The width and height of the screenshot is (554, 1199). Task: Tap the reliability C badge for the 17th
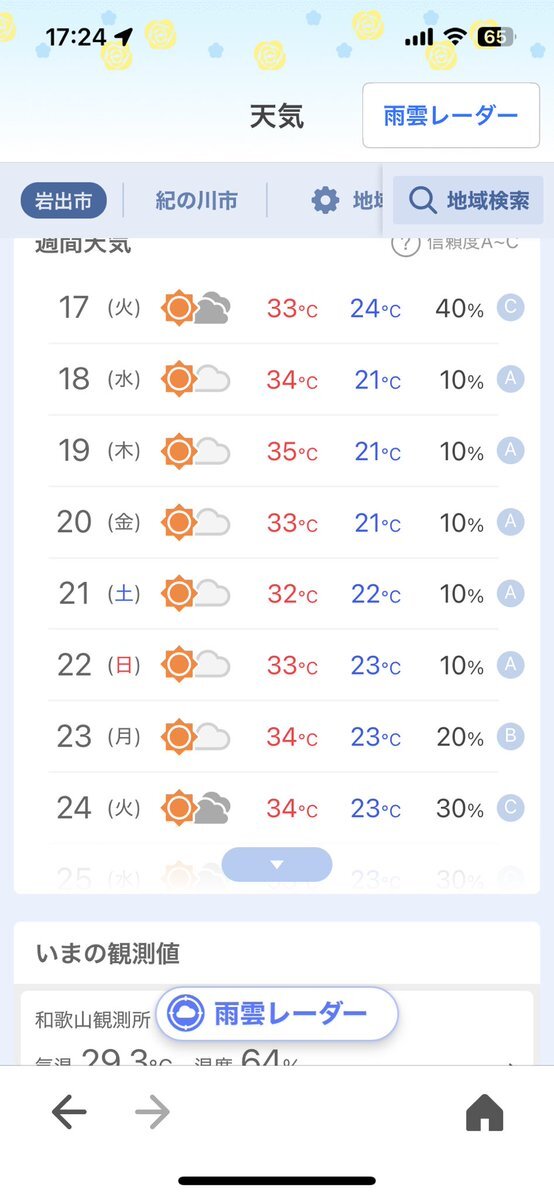click(510, 308)
